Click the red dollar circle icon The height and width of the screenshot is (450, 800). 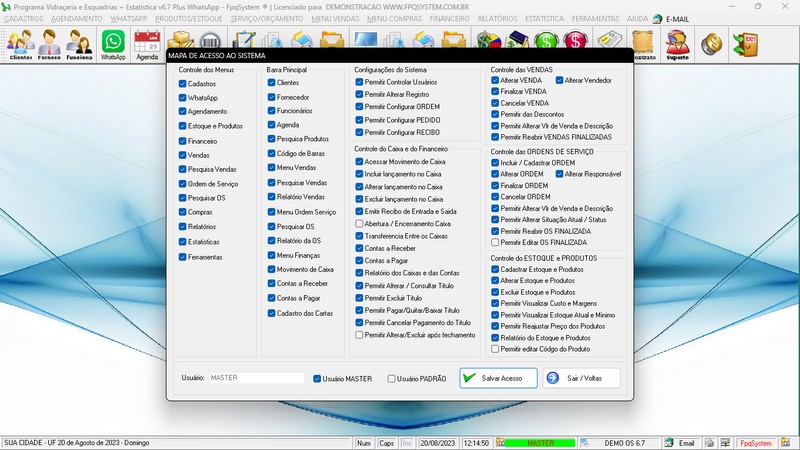576,40
